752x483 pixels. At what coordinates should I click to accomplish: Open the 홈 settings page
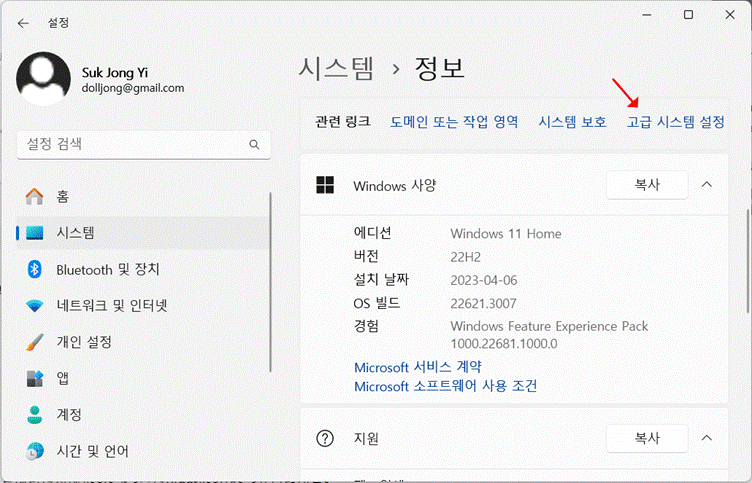coord(143,197)
